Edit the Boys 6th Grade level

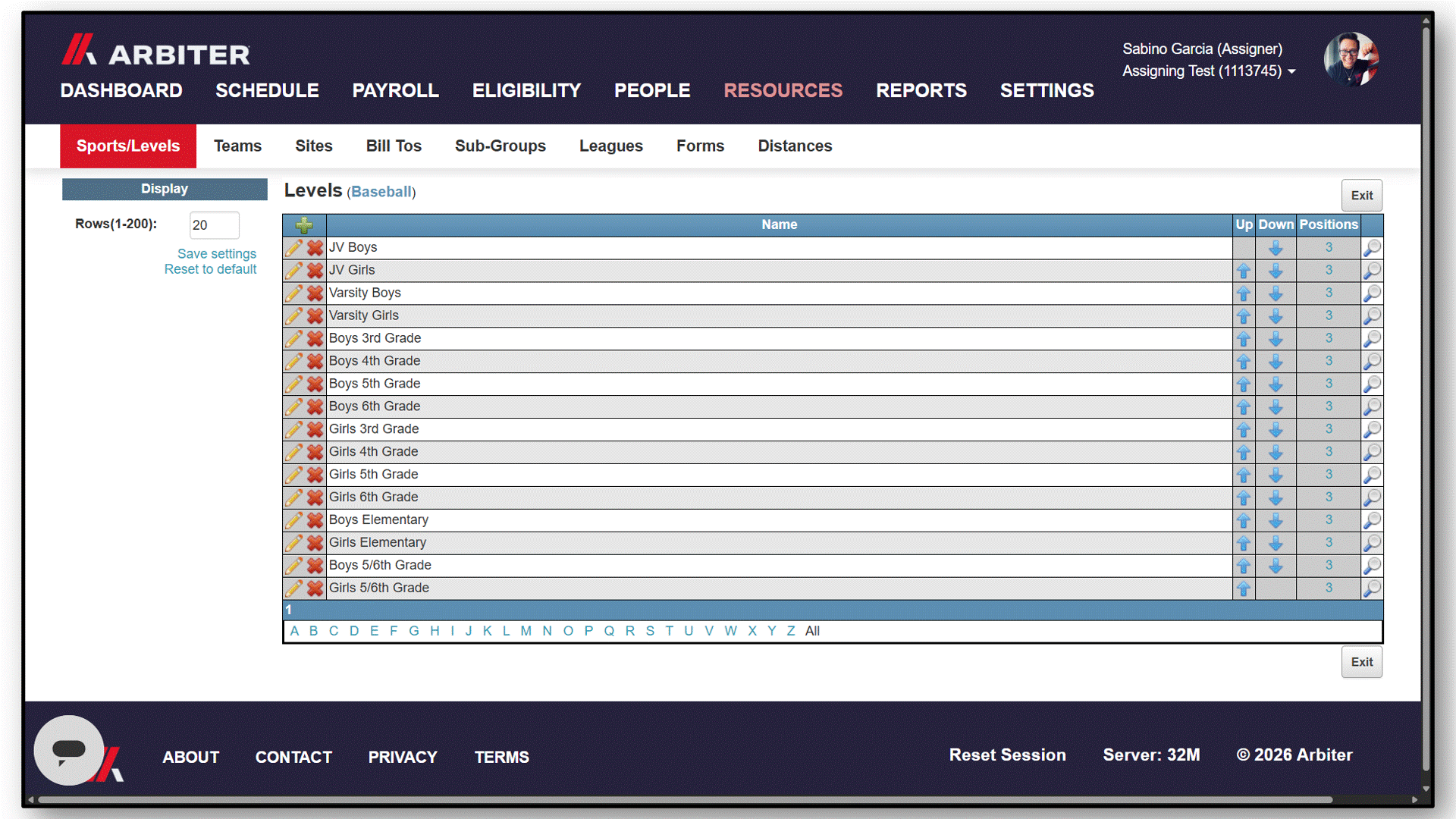pos(293,407)
